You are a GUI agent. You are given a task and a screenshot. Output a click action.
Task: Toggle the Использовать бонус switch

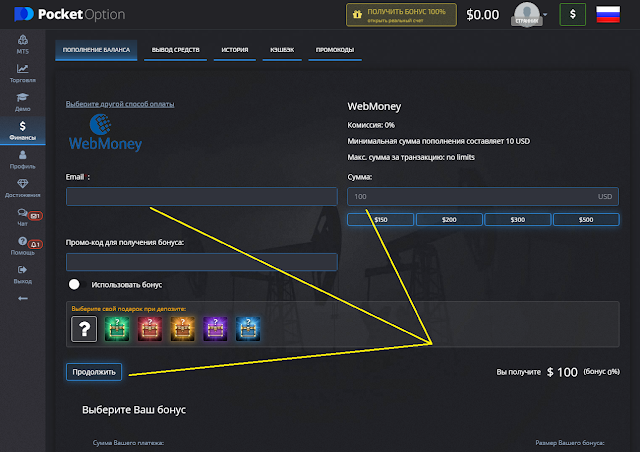coord(77,285)
